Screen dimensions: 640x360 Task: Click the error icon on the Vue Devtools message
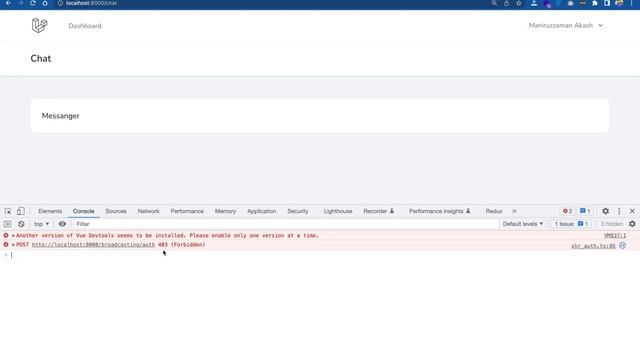(6, 236)
